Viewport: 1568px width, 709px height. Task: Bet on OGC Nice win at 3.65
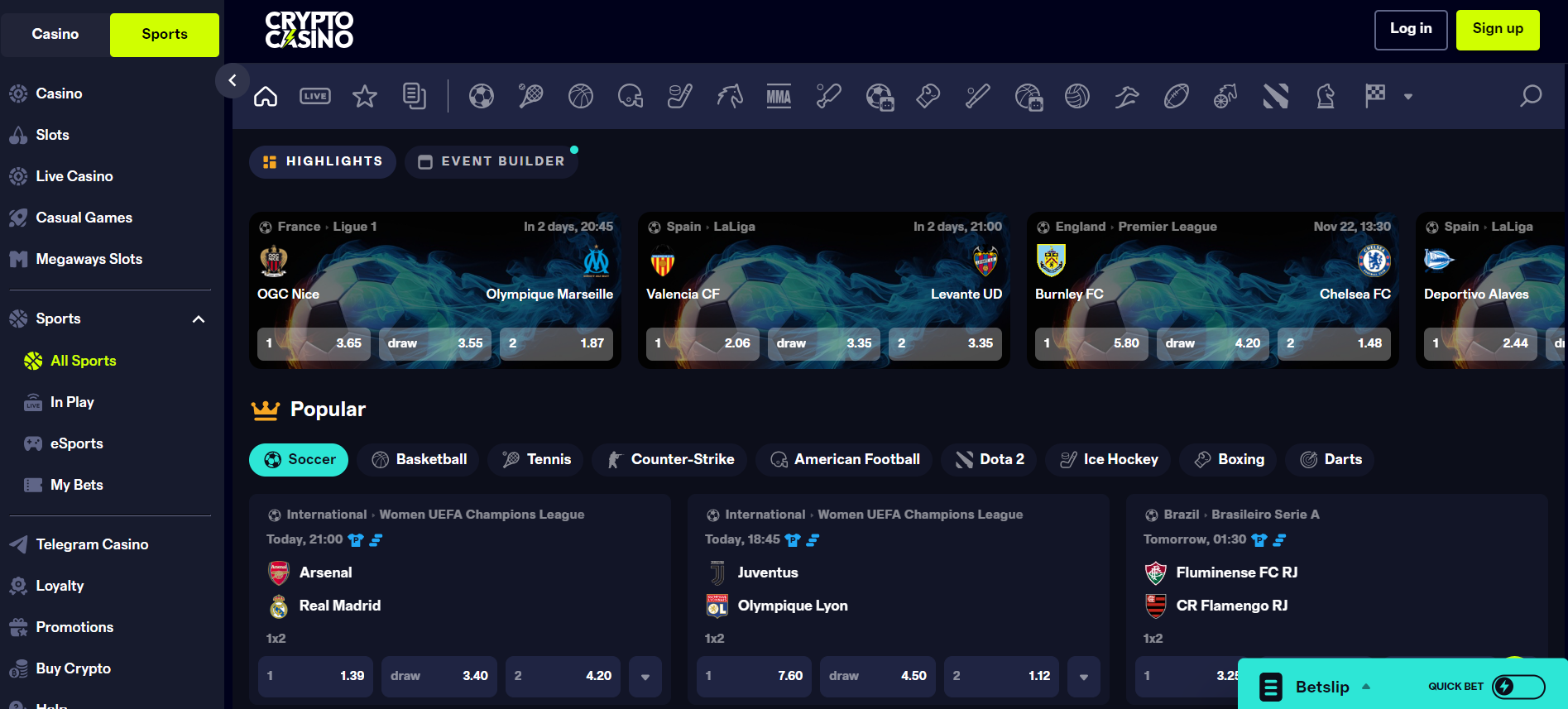click(x=314, y=343)
